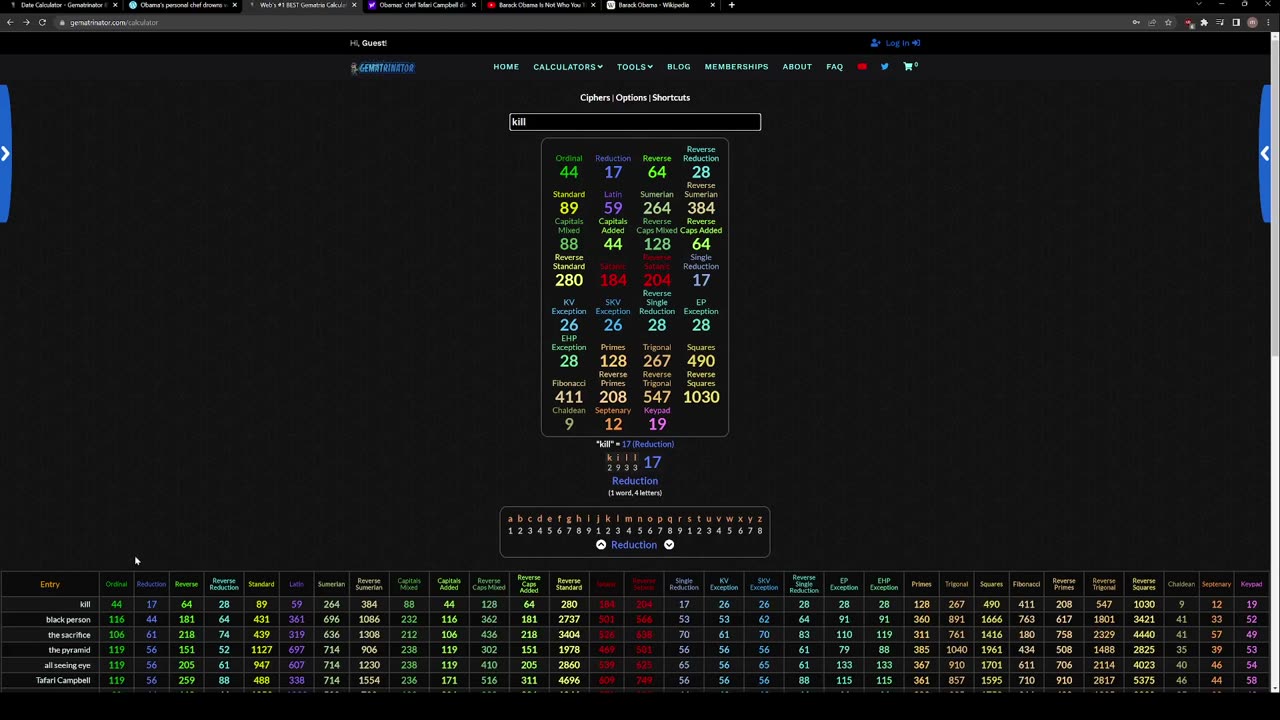Select the Septenary value 12
Viewport: 1280px width, 720px height.
[x=613, y=424]
